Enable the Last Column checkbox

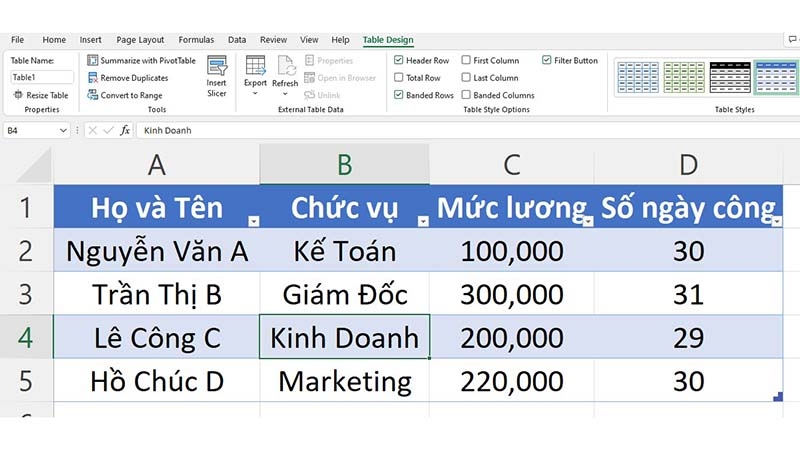[x=466, y=78]
